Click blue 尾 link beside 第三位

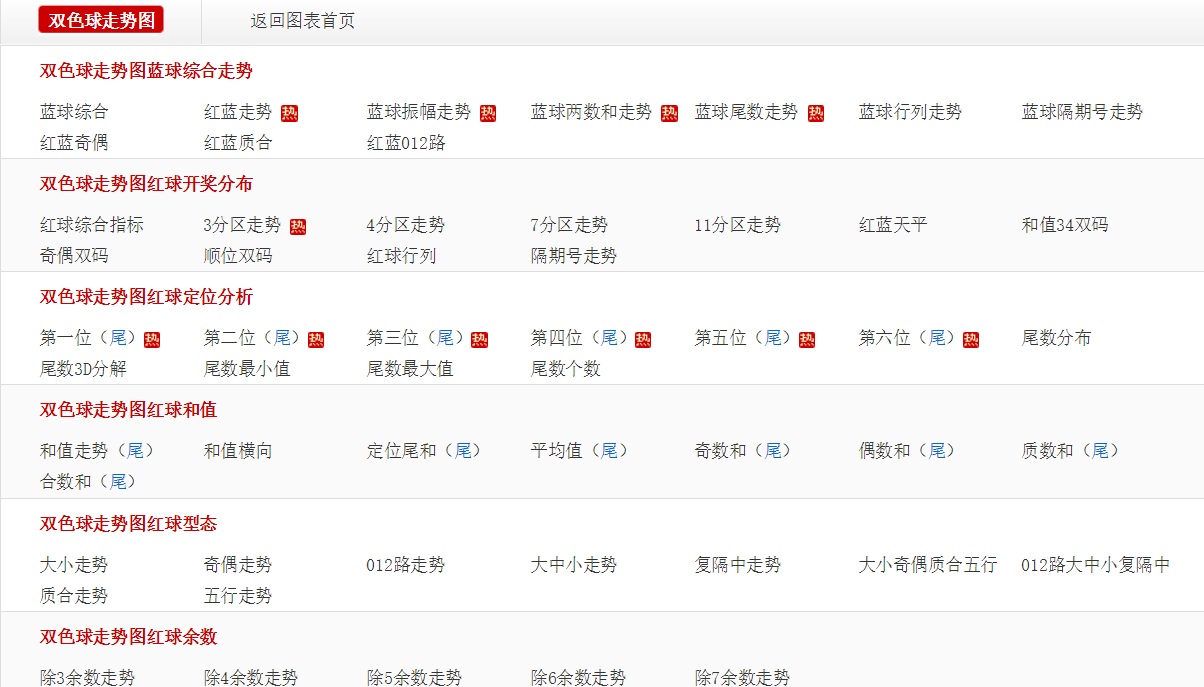tap(444, 338)
